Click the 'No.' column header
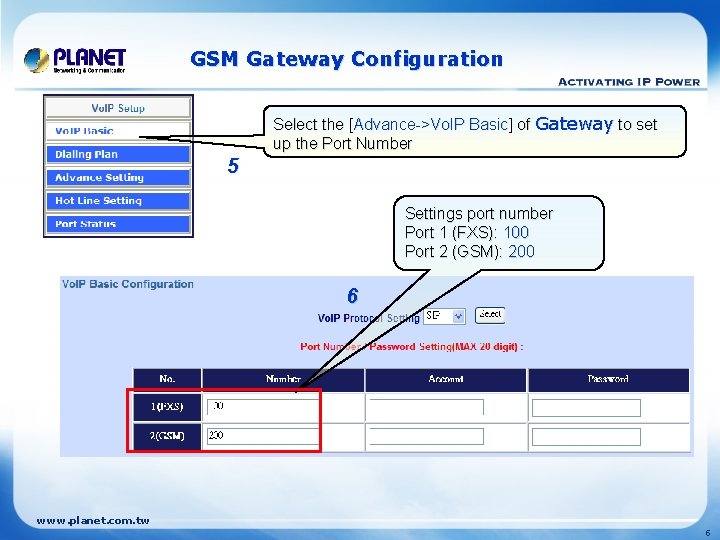 tap(167, 380)
